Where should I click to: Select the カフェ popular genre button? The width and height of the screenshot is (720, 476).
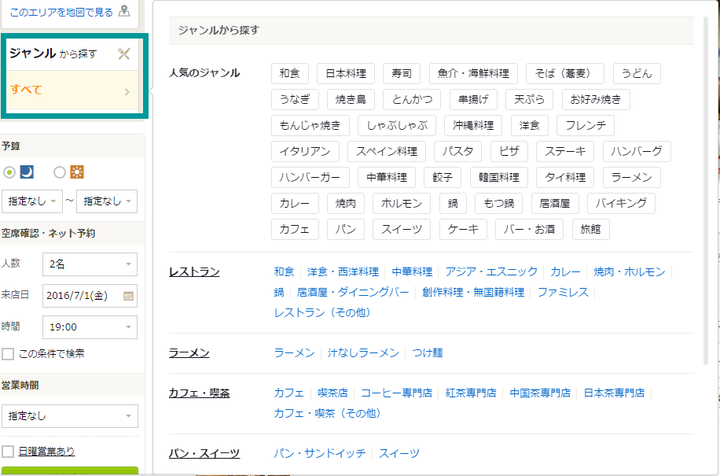(x=295, y=229)
